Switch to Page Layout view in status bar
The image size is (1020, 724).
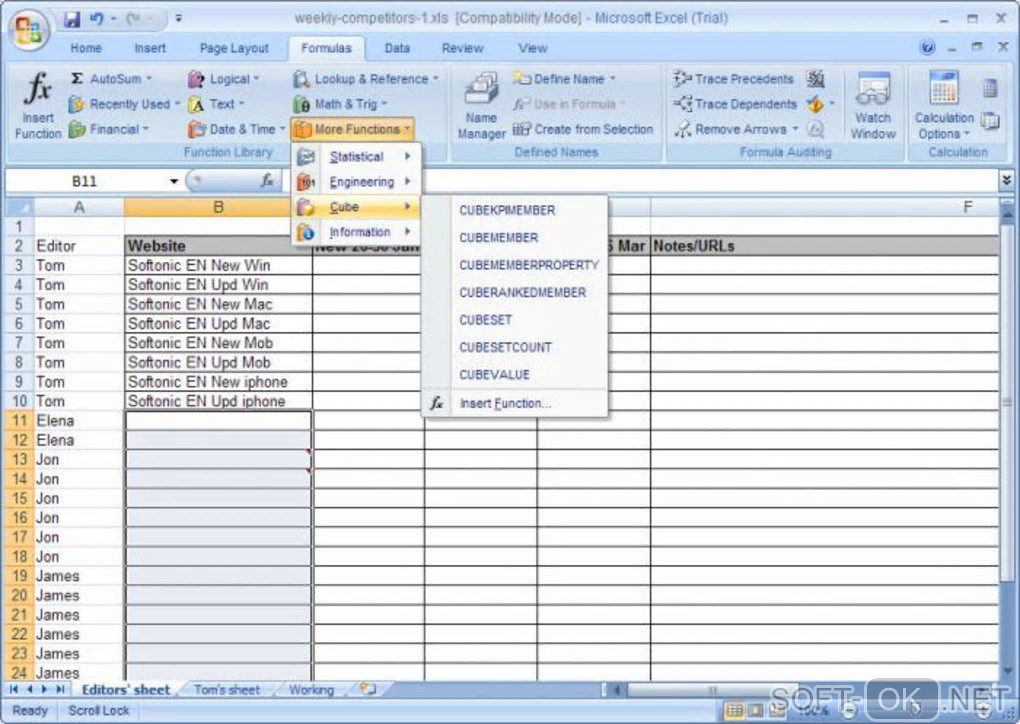tap(755, 710)
